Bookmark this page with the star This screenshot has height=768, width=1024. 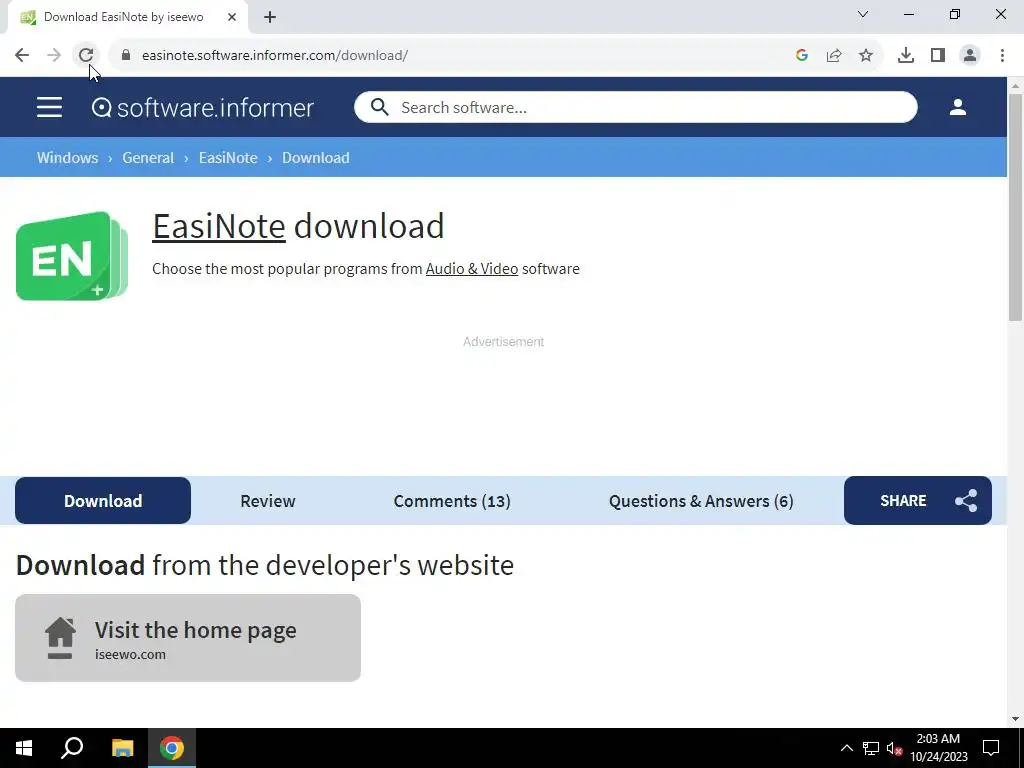pos(866,56)
